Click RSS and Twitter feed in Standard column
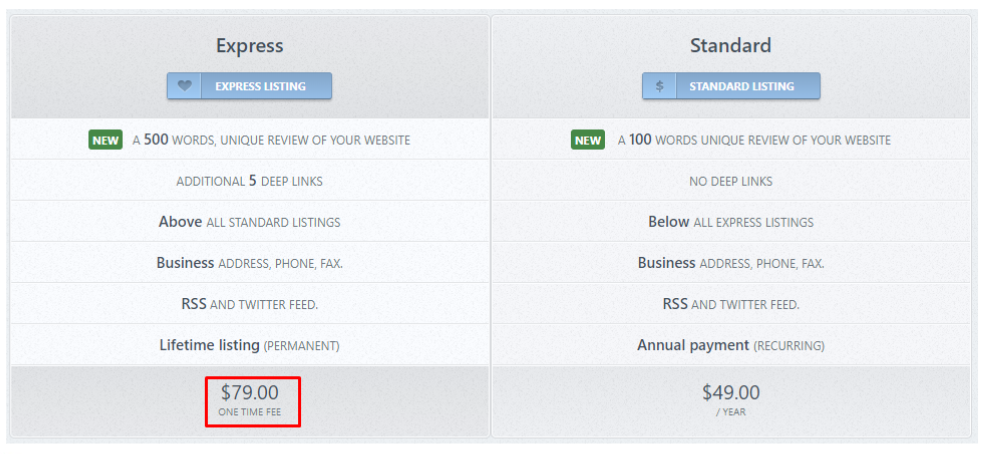The height and width of the screenshot is (454, 988). tap(730, 304)
